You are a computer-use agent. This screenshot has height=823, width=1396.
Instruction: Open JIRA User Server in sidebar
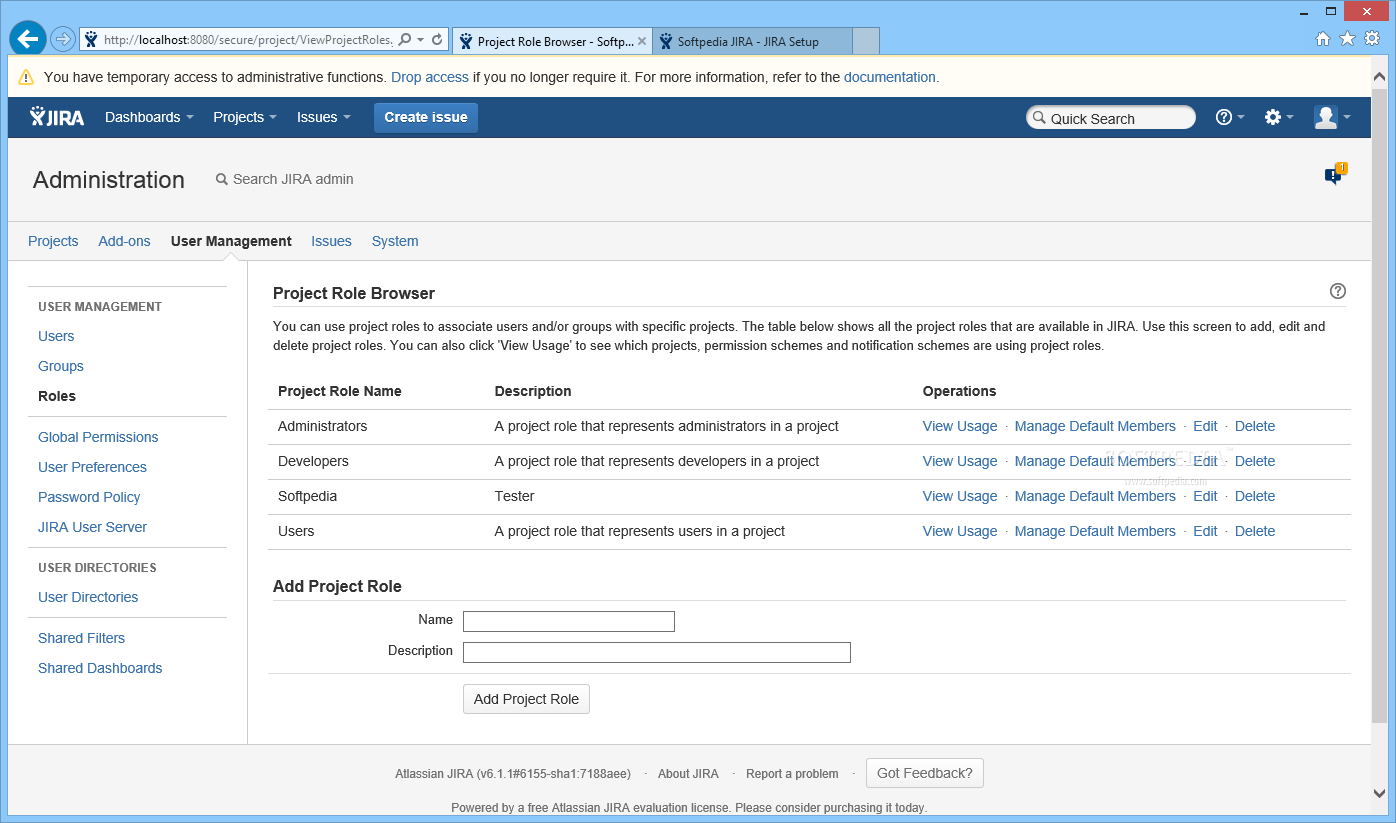pos(92,527)
